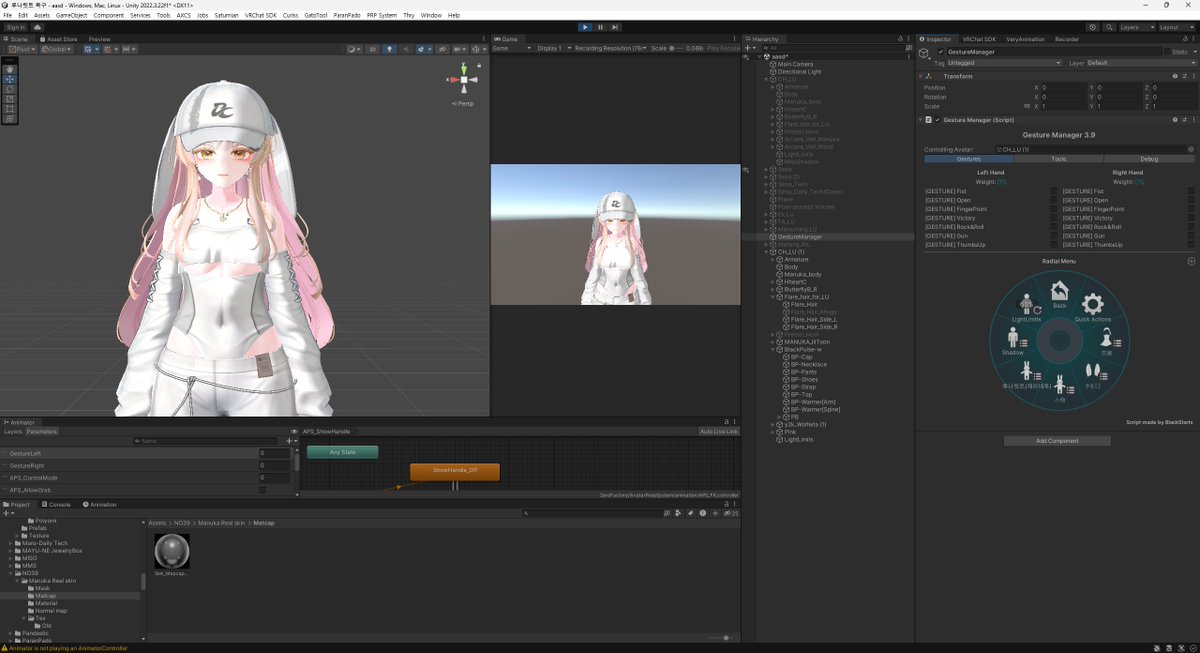This screenshot has height=653, width=1200.
Task: Click the Tools button in Gesture Manager
Action: tap(1058, 159)
